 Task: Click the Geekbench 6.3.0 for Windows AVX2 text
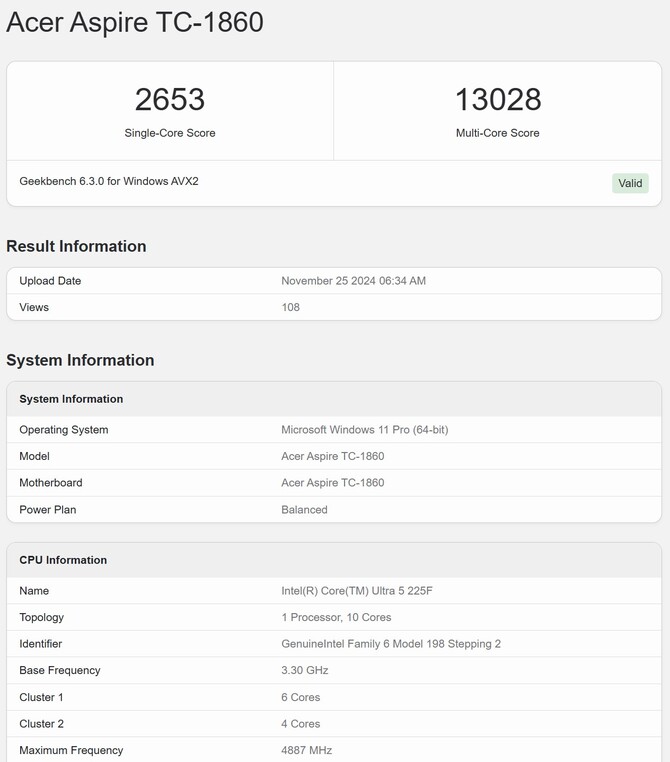point(109,181)
